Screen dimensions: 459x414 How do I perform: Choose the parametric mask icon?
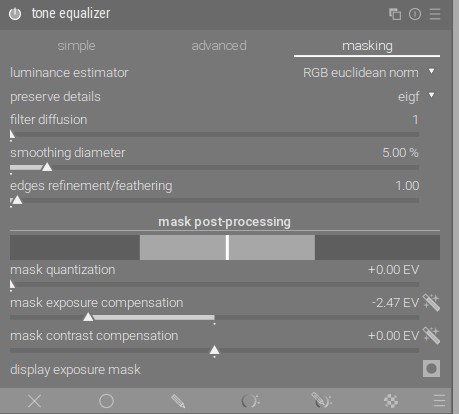[250, 401]
